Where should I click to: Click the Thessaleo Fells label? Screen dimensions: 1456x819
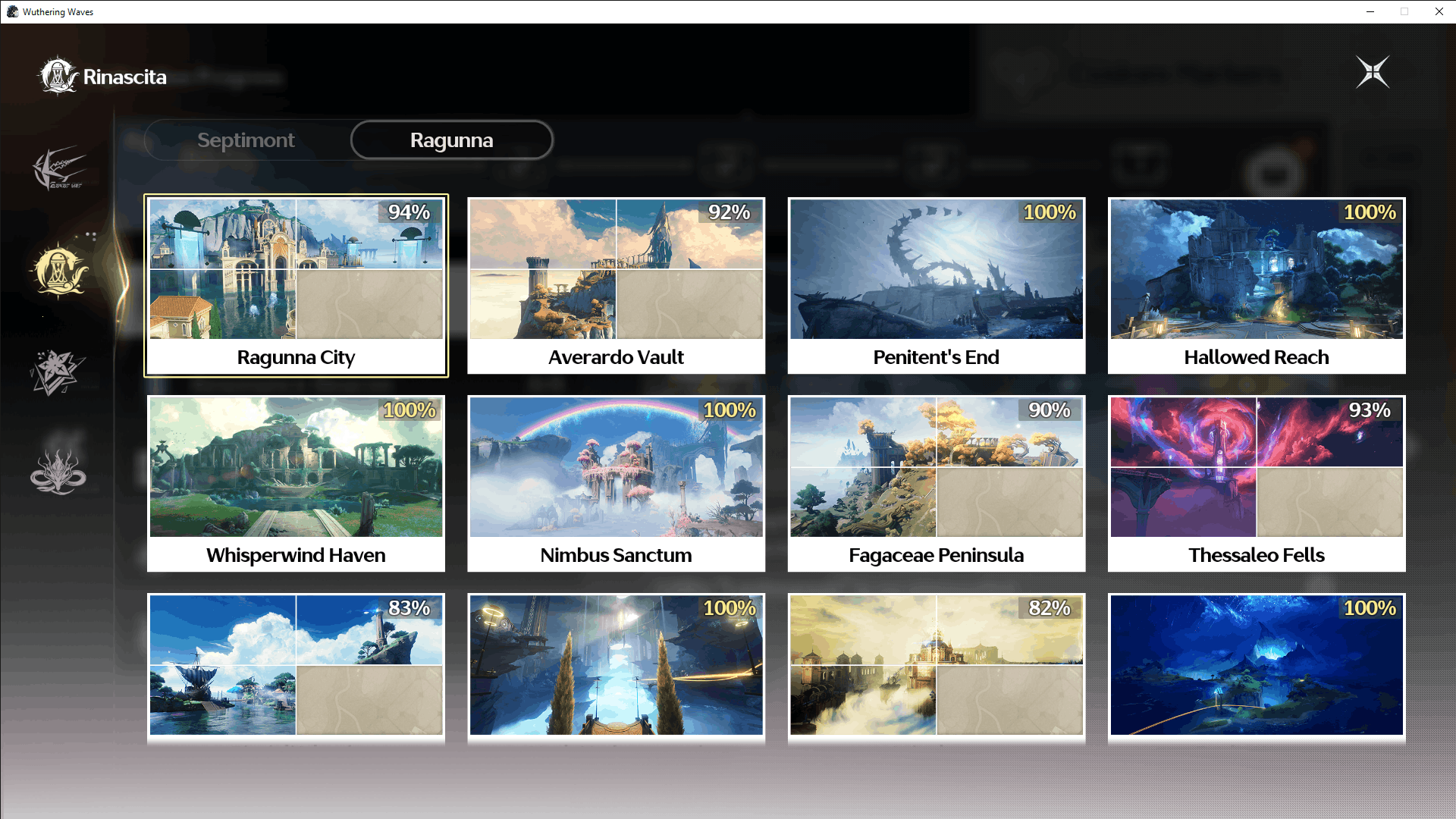click(x=1257, y=555)
